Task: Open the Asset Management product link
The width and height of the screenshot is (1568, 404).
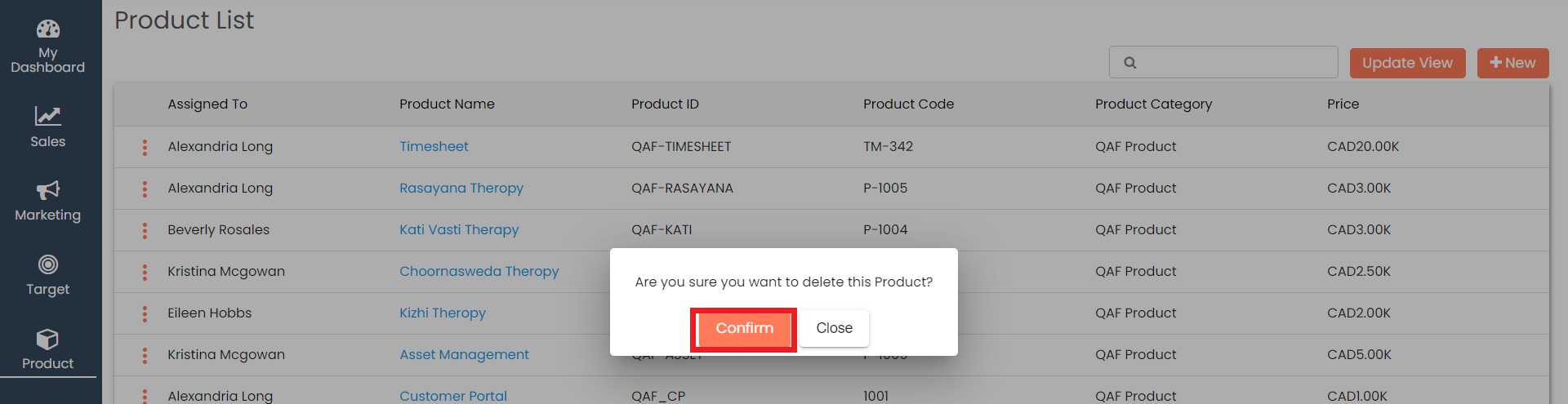Action: click(x=464, y=355)
